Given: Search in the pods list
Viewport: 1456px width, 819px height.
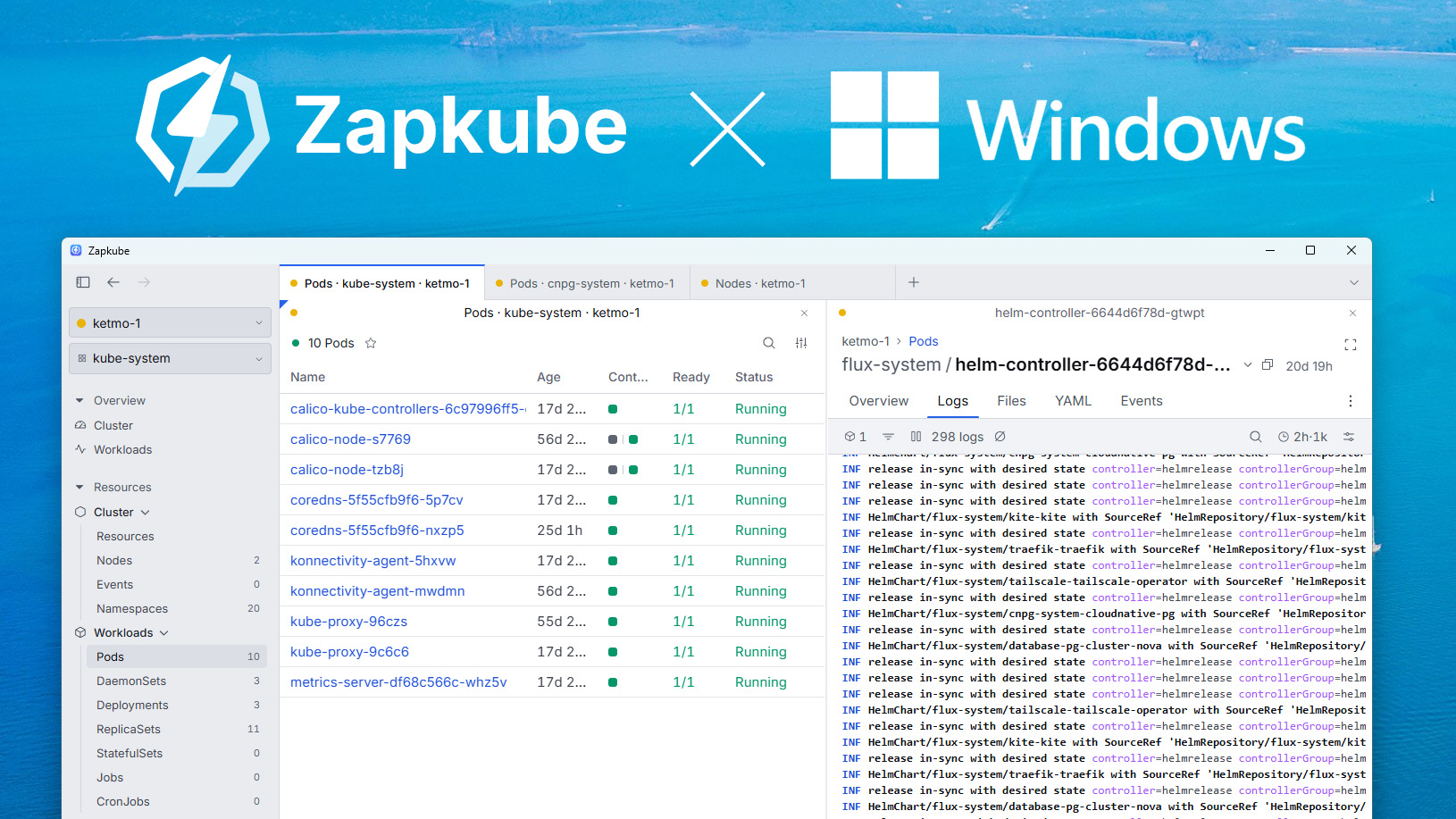Looking at the screenshot, I should (x=769, y=343).
